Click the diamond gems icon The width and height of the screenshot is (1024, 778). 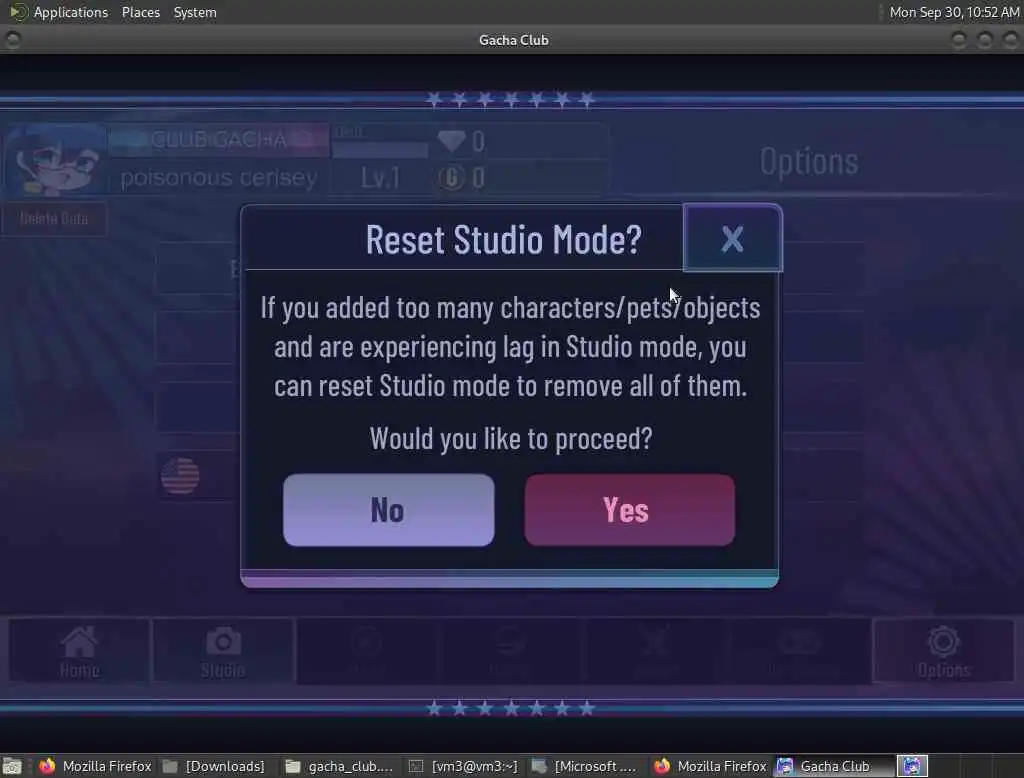[x=451, y=140]
